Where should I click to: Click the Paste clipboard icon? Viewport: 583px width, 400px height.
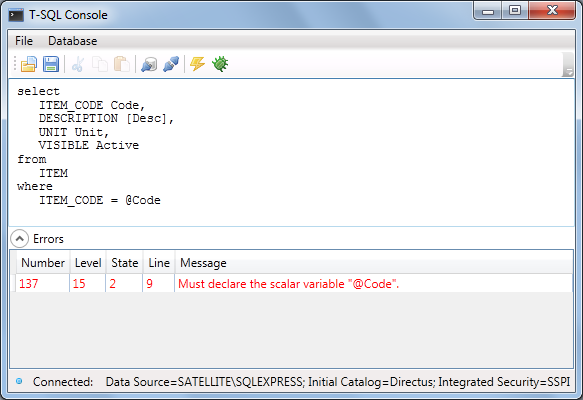coord(122,64)
